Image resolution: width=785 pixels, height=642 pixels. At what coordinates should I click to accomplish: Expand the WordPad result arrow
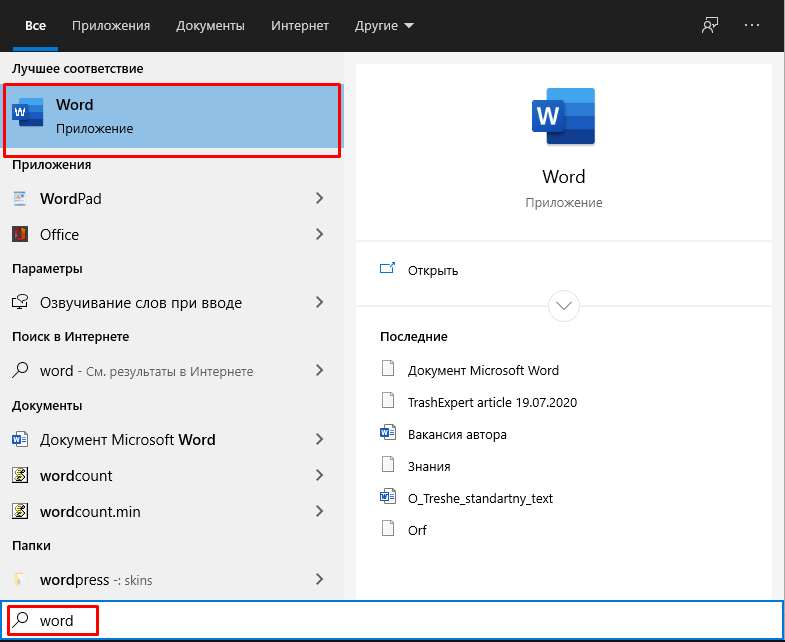pos(319,198)
